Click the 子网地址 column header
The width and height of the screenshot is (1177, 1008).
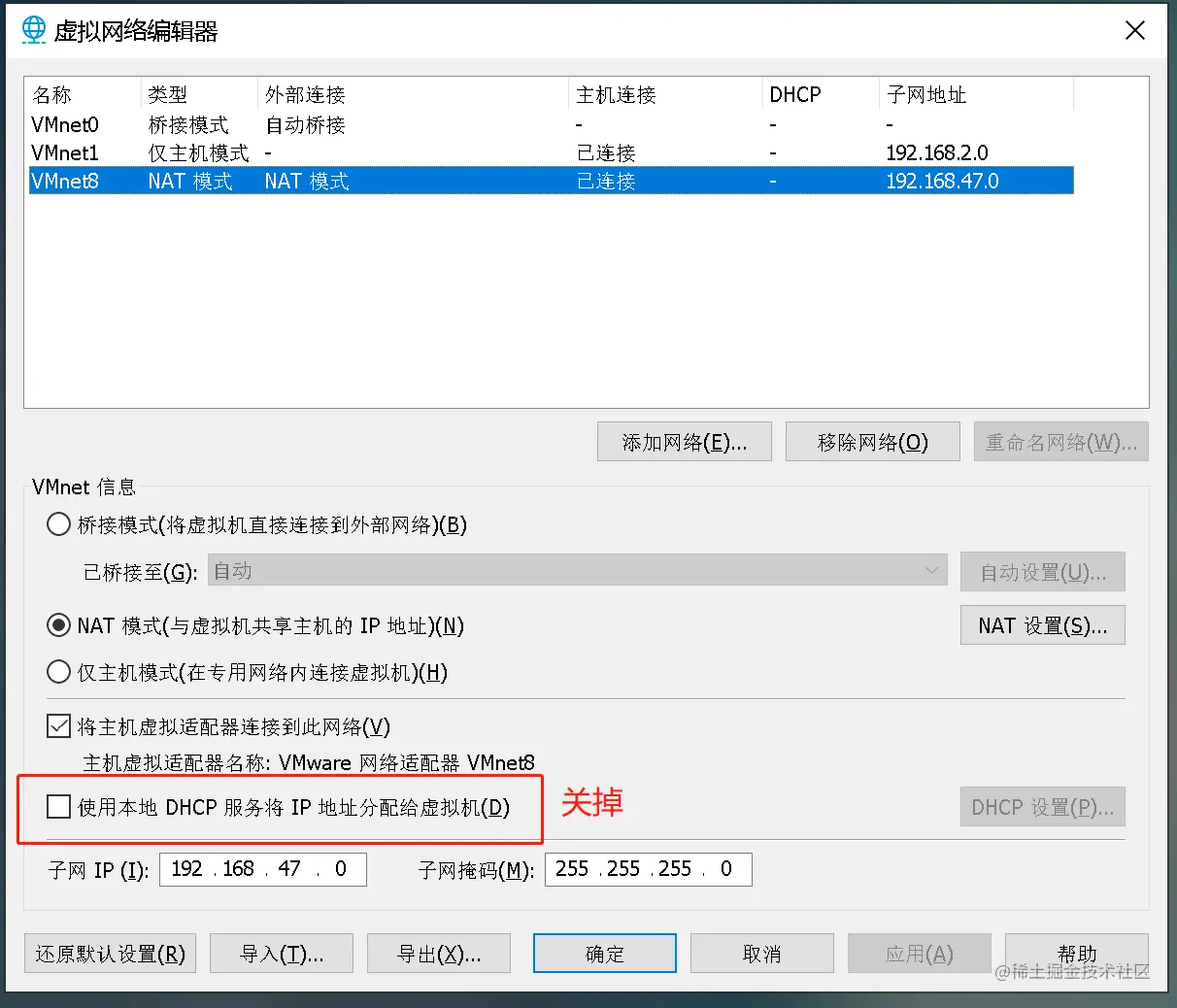pyautogui.click(x=977, y=95)
